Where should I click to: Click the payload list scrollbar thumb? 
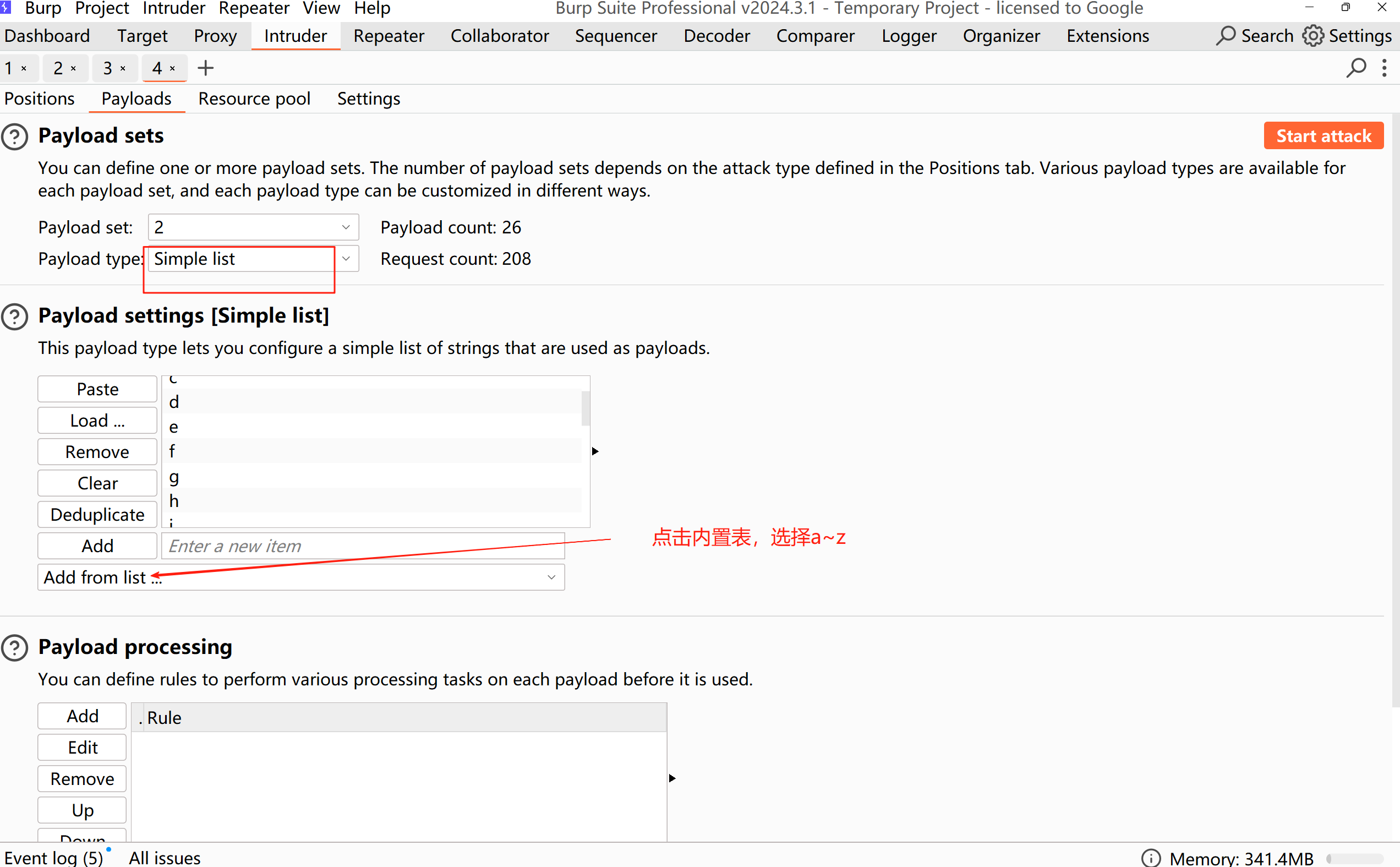(x=585, y=408)
